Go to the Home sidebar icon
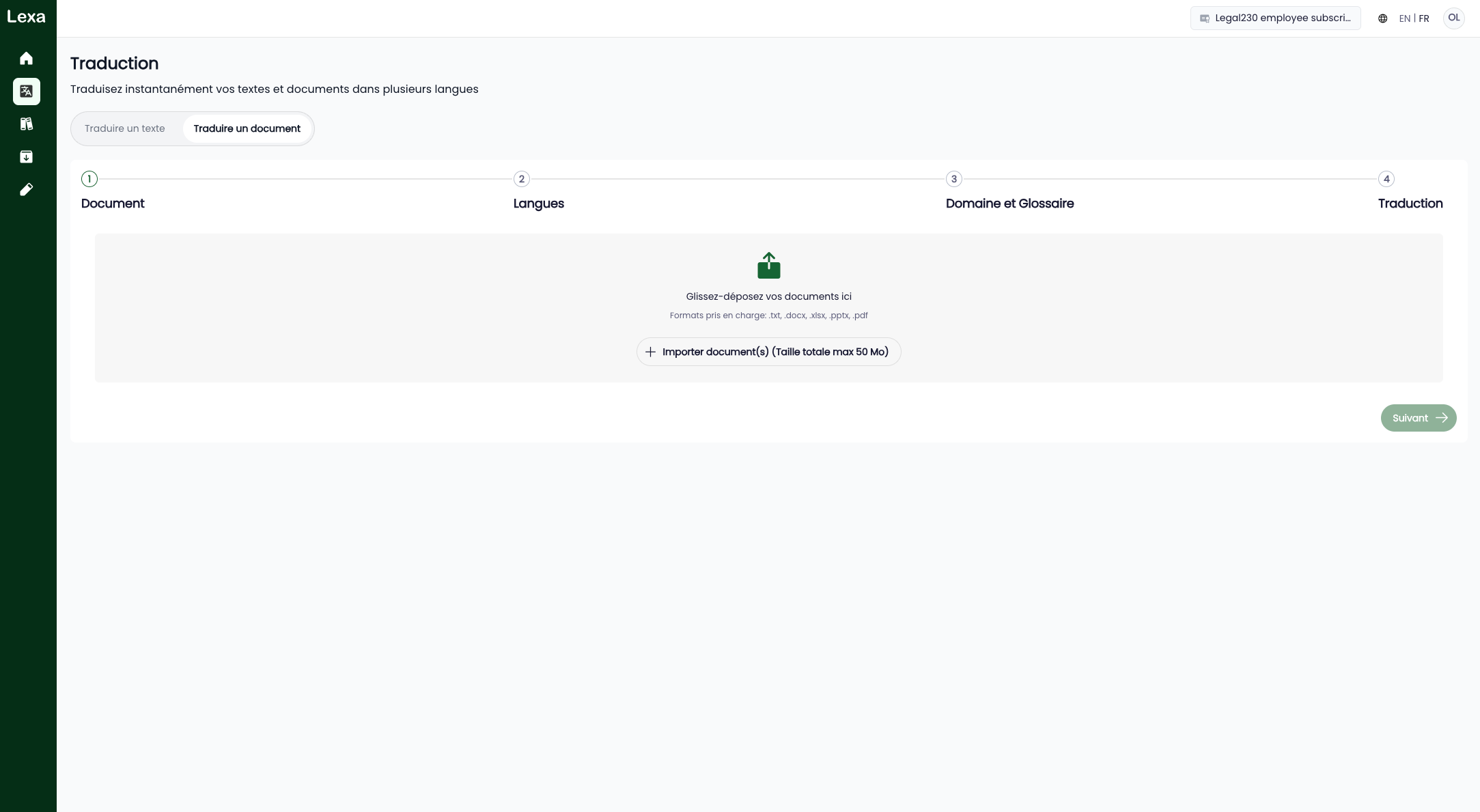Image resolution: width=1480 pixels, height=812 pixels. click(x=26, y=59)
